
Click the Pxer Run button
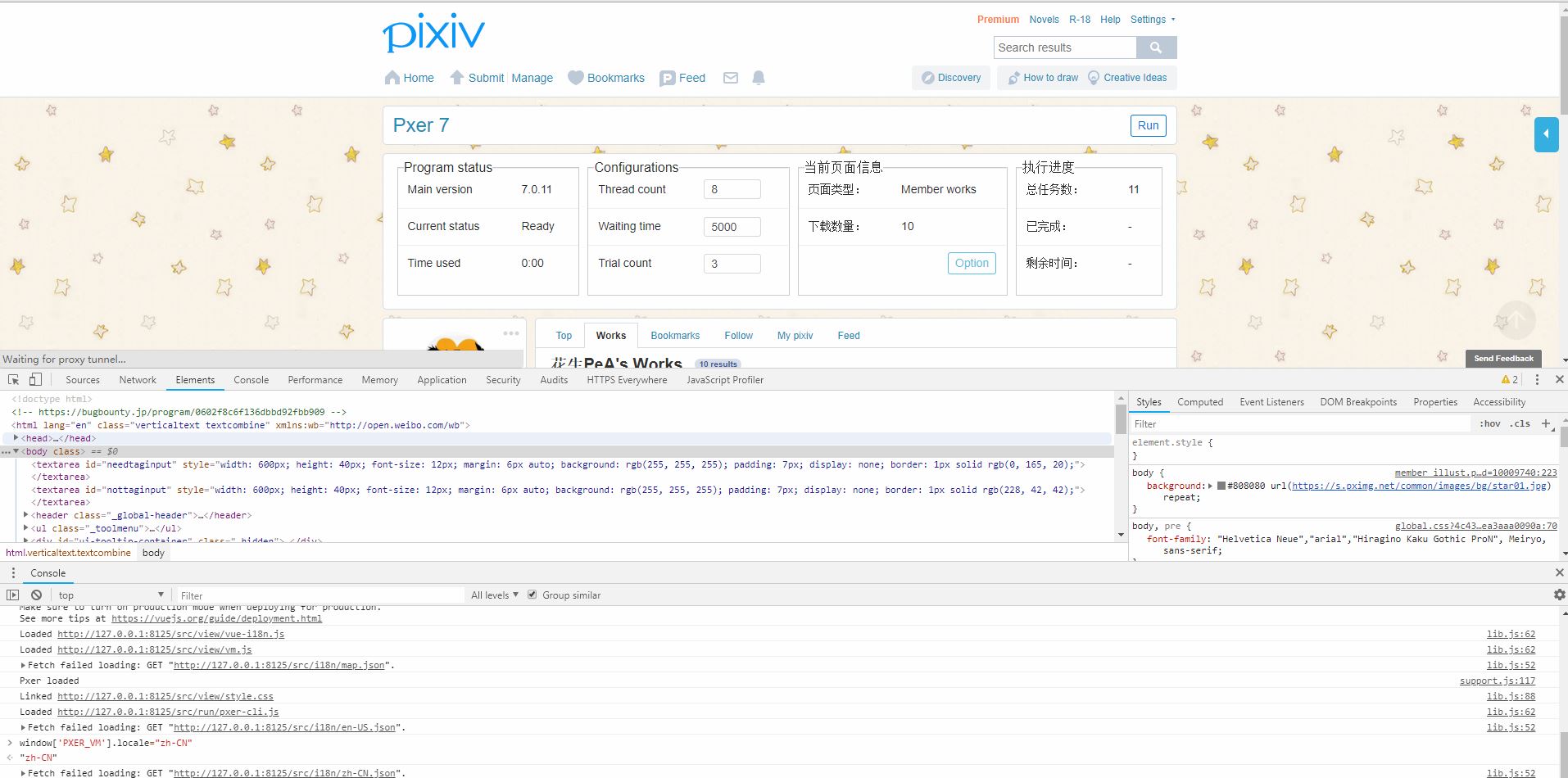[x=1148, y=125]
